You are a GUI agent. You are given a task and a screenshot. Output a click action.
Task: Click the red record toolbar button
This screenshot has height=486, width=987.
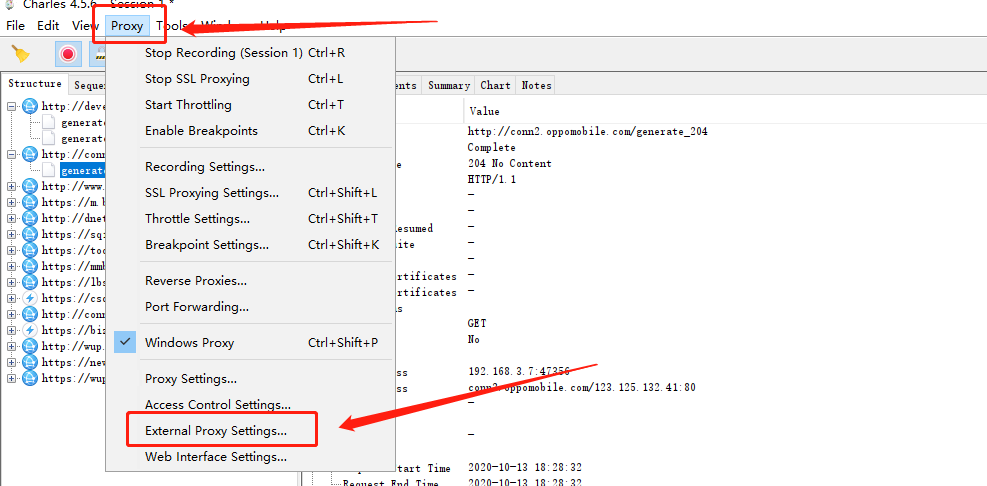[x=68, y=54]
